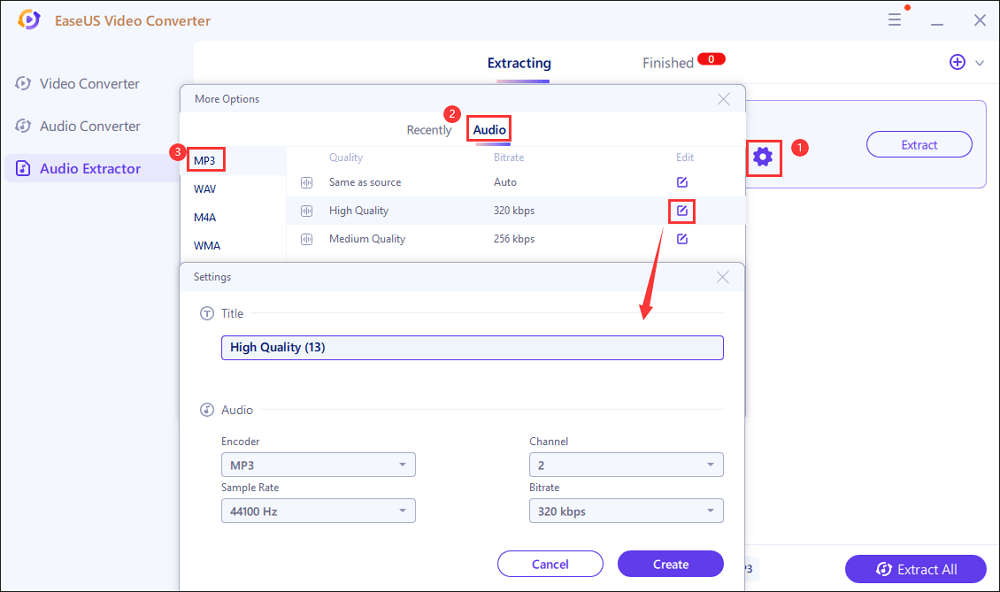Click the add file plus icon

[957, 62]
